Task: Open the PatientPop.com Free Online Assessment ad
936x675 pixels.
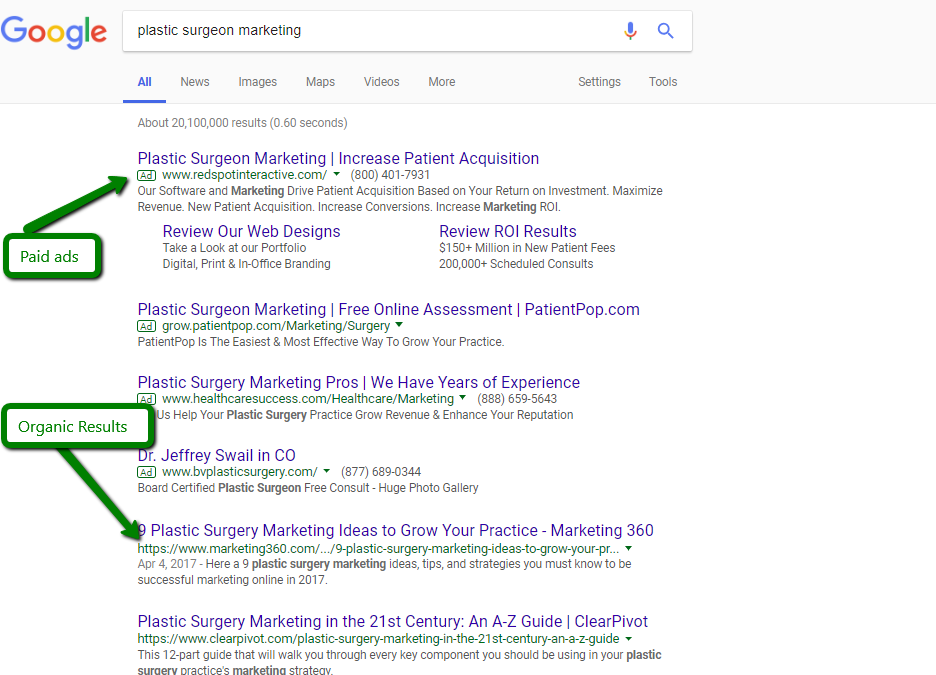Action: tap(388, 309)
